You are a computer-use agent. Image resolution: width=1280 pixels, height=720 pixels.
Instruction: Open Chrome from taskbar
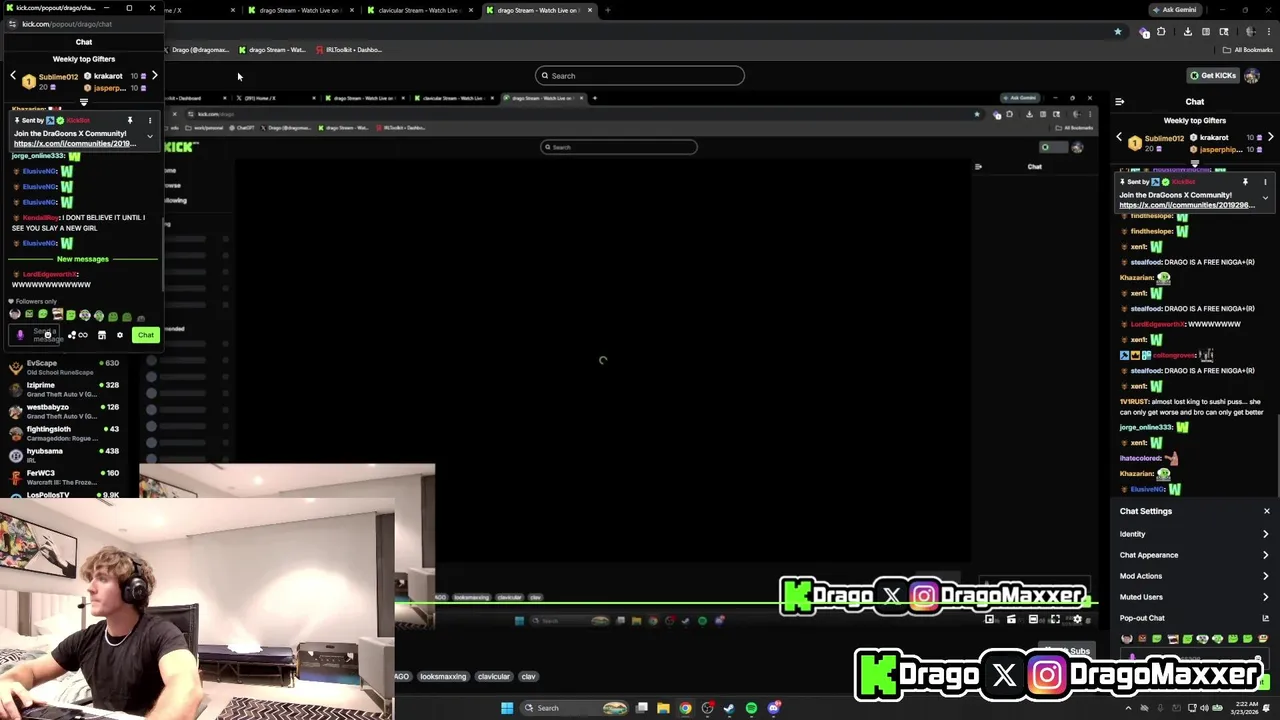pyautogui.click(x=685, y=708)
